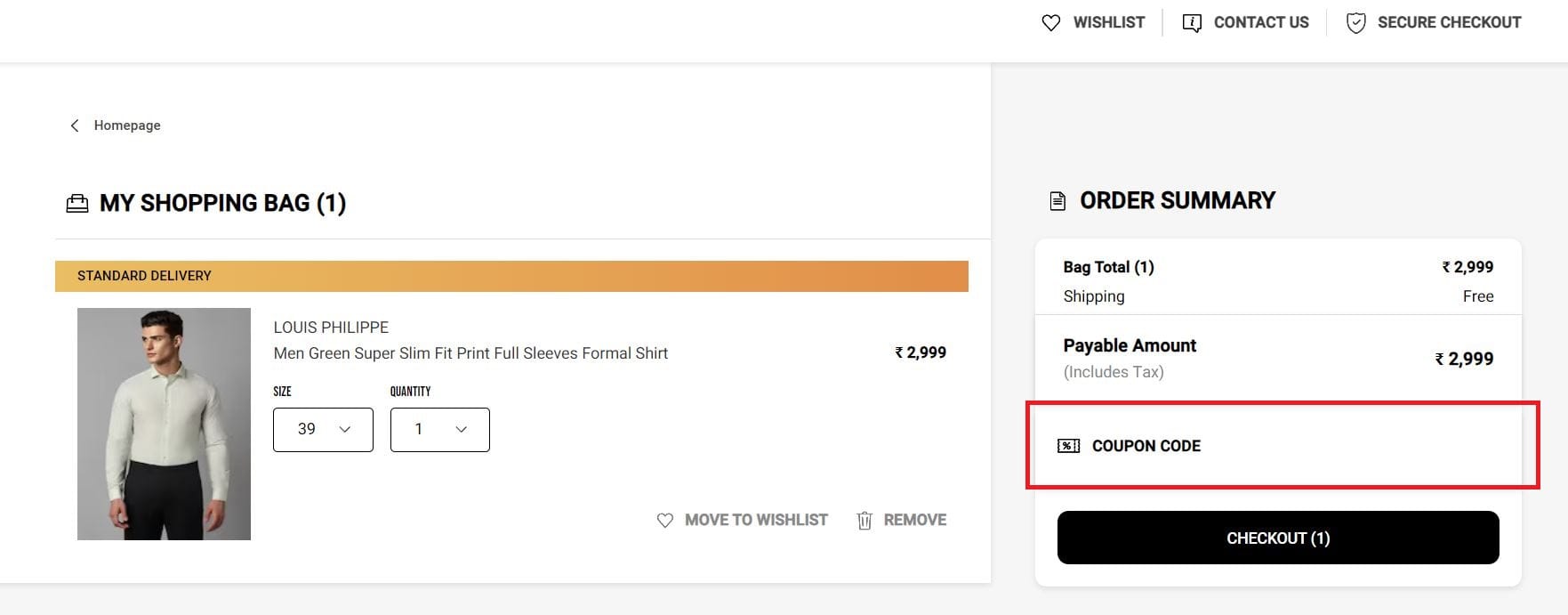The height and width of the screenshot is (615, 1568).
Task: Click the back chevron beside Homepage
Action: pyautogui.click(x=75, y=125)
